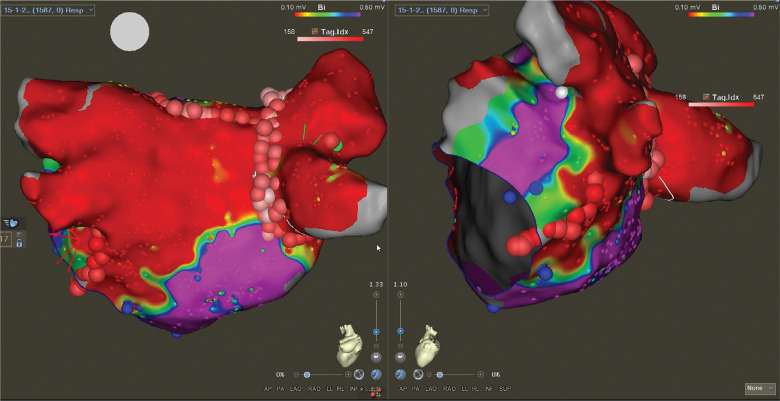Click the Tag.Idx red color bar in left pane
This screenshot has height=401, width=780.
(x=330, y=38)
